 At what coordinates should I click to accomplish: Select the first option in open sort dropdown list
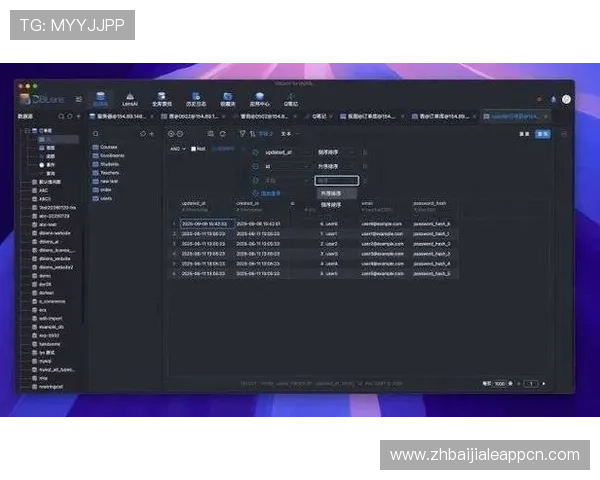tap(330, 193)
